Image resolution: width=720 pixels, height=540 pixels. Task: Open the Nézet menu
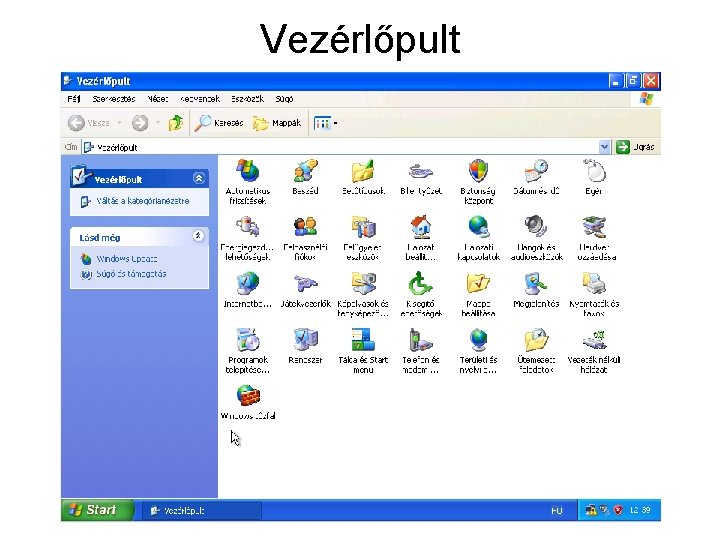coord(158,99)
